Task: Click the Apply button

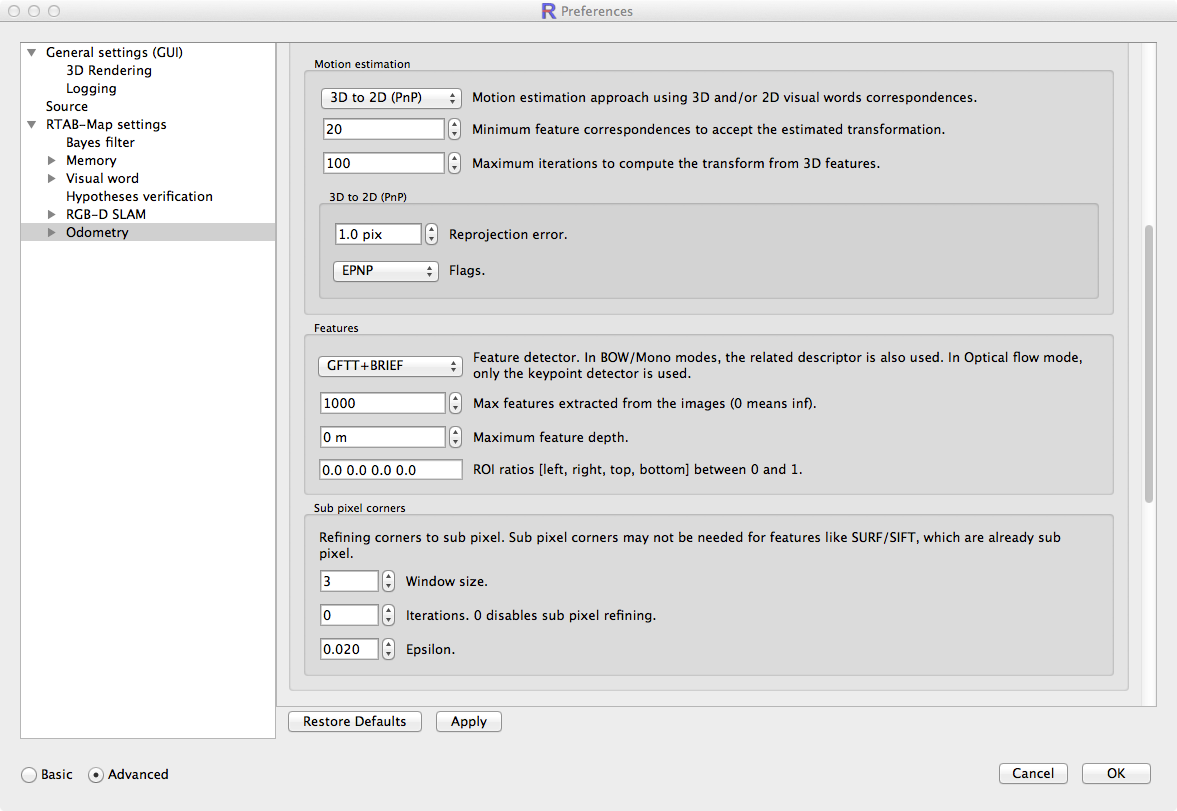Action: [468, 722]
